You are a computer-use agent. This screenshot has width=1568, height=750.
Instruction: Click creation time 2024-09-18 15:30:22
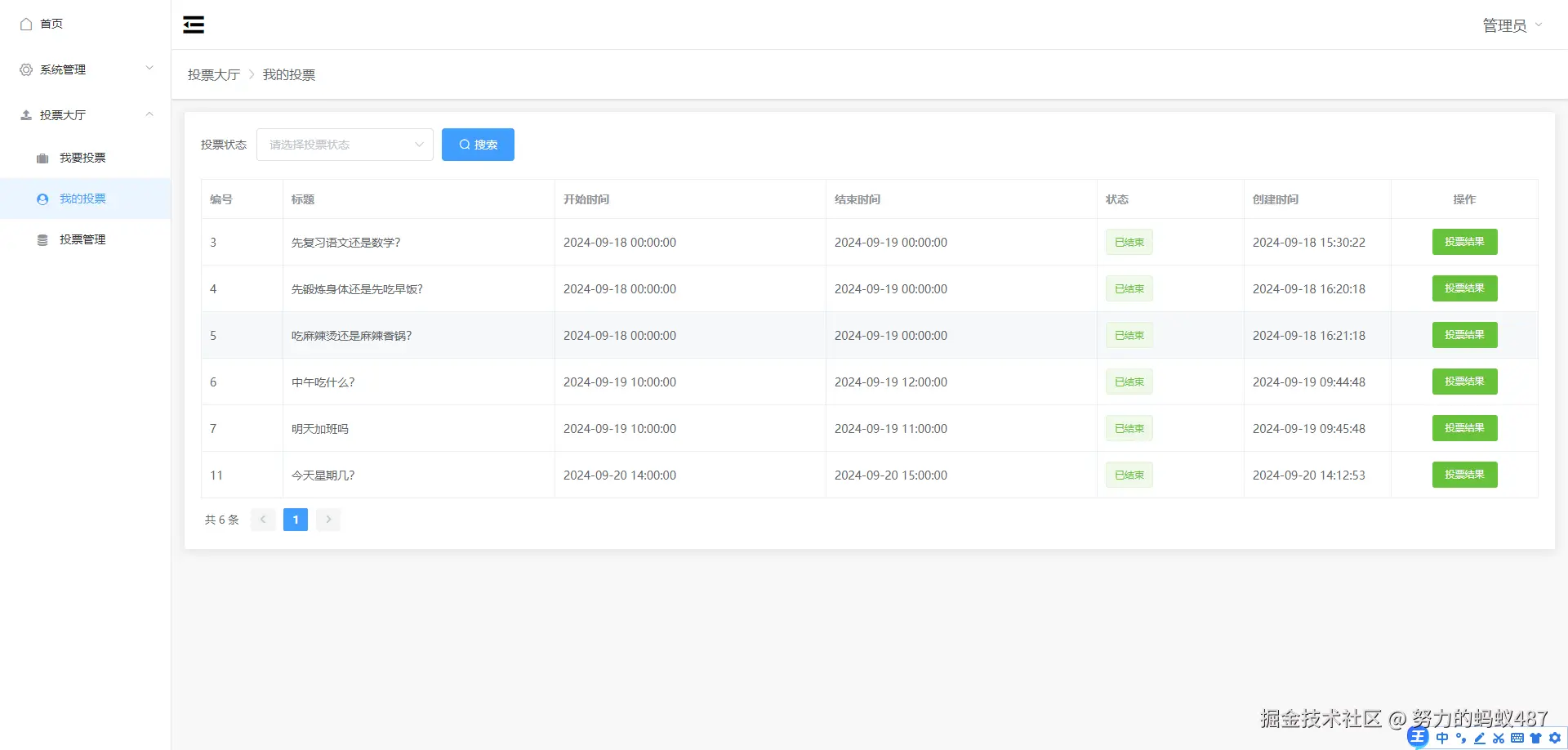tap(1309, 243)
